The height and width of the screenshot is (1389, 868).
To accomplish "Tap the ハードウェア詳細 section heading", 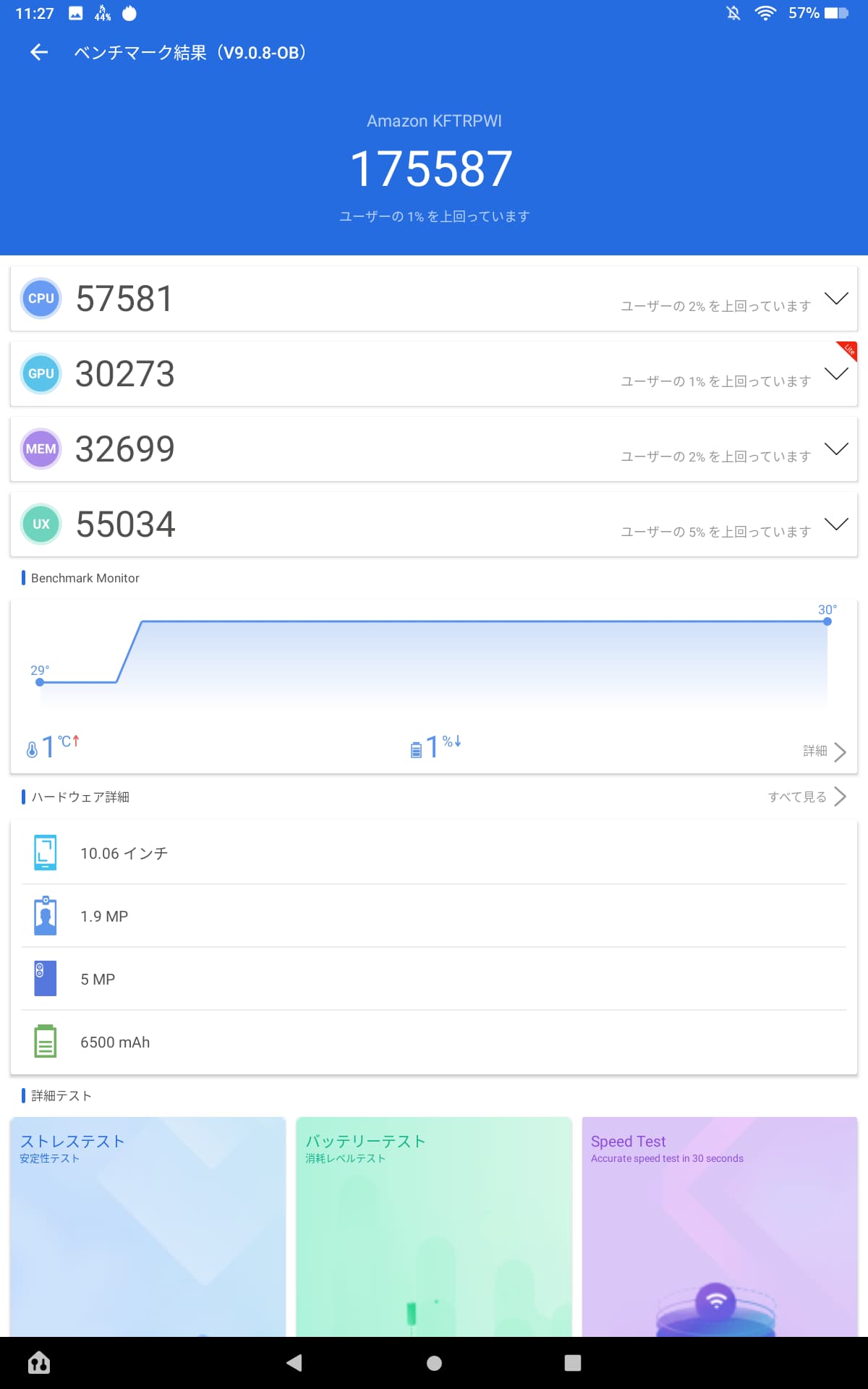I will click(x=80, y=797).
